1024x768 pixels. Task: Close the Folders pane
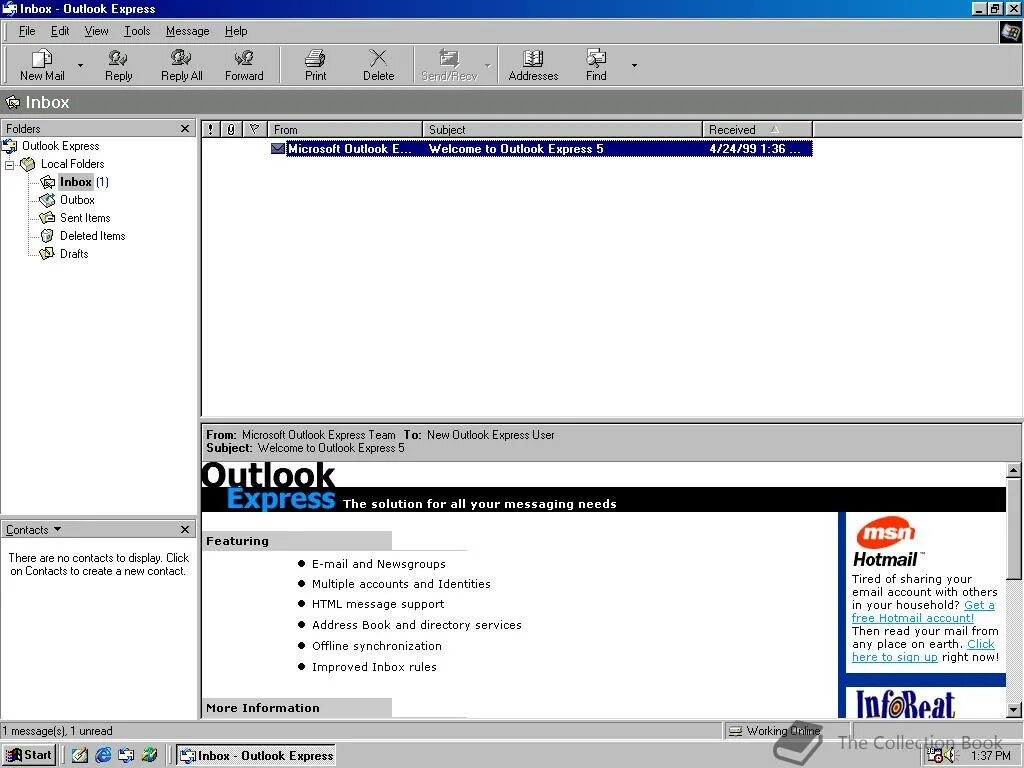pos(185,129)
